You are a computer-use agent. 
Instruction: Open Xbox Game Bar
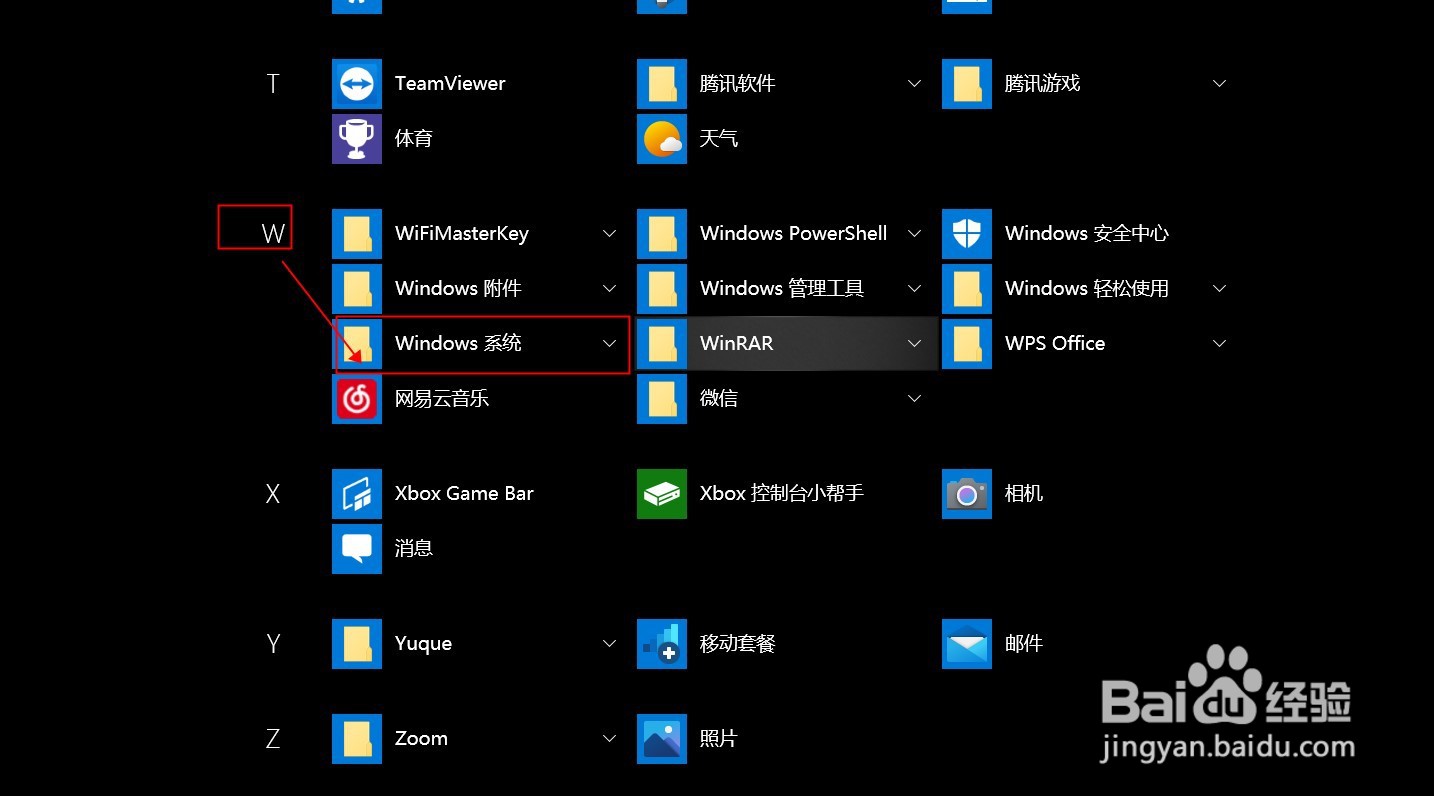(464, 493)
